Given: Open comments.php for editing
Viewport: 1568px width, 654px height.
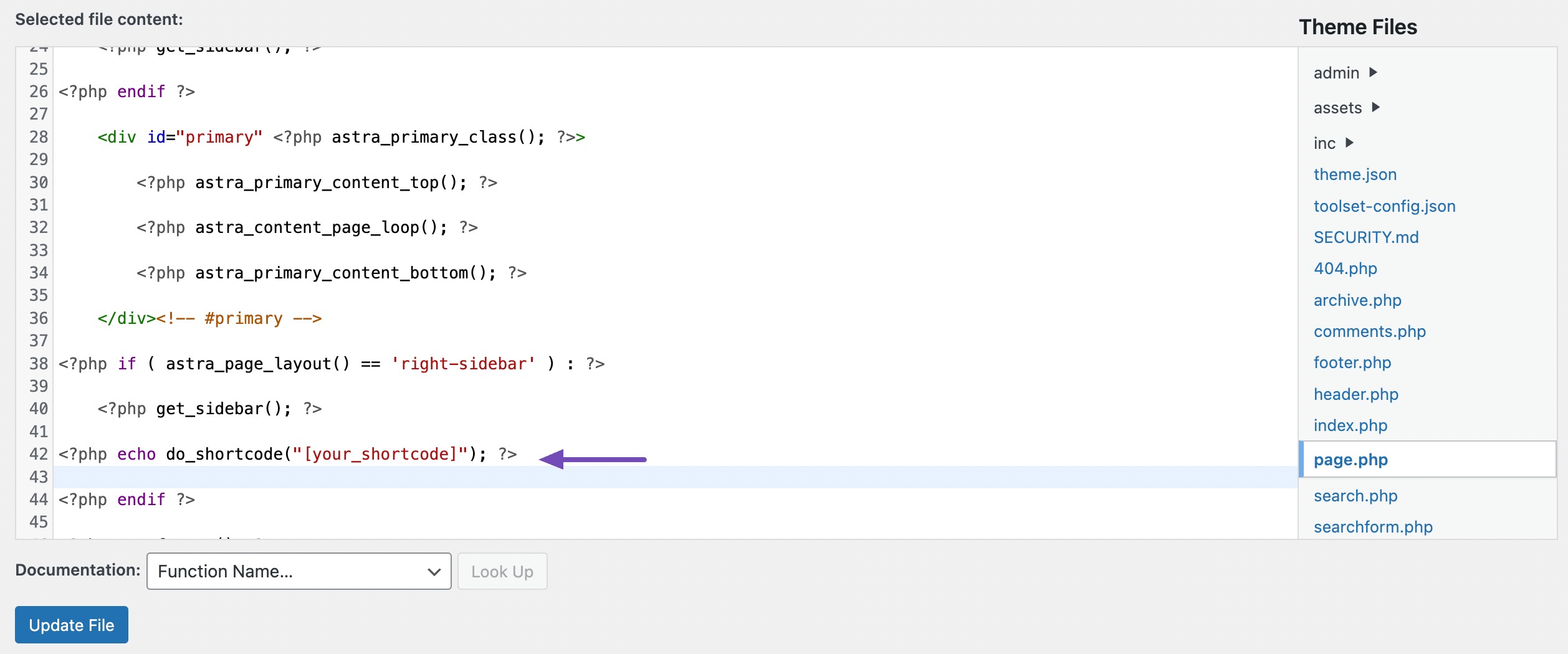Looking at the screenshot, I should [1369, 331].
